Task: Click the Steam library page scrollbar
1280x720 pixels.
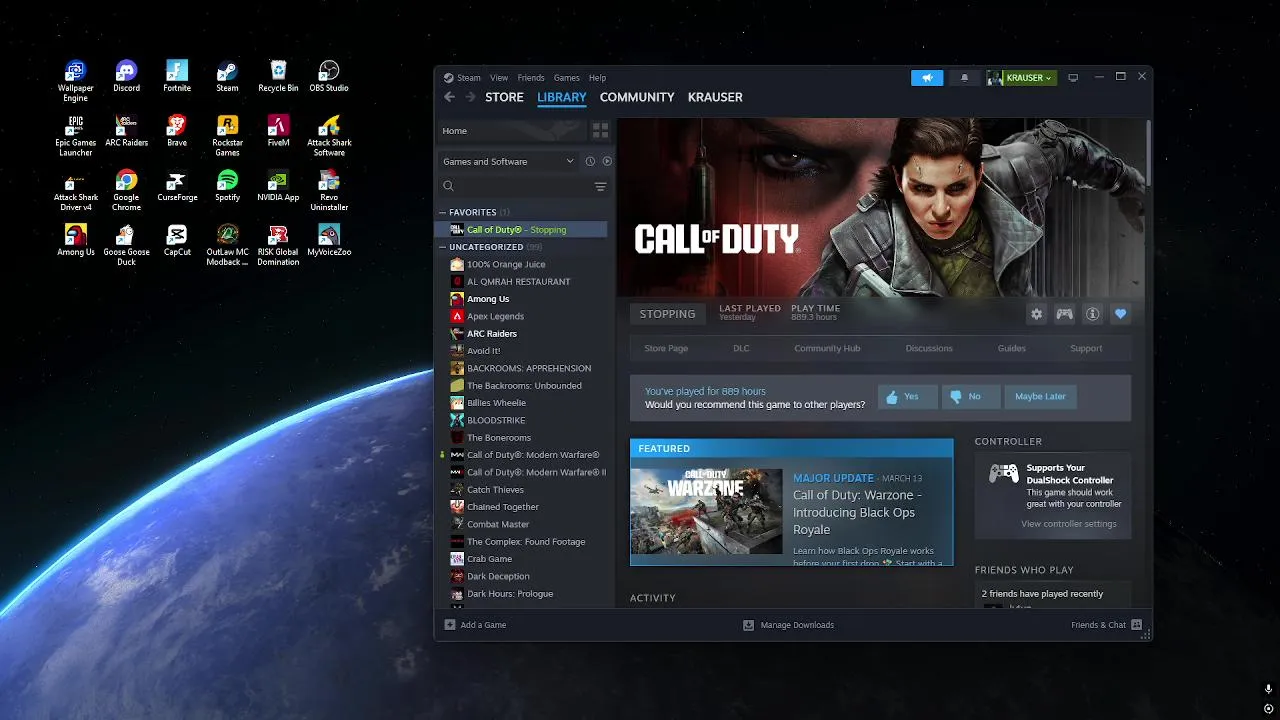Action: (1148, 153)
